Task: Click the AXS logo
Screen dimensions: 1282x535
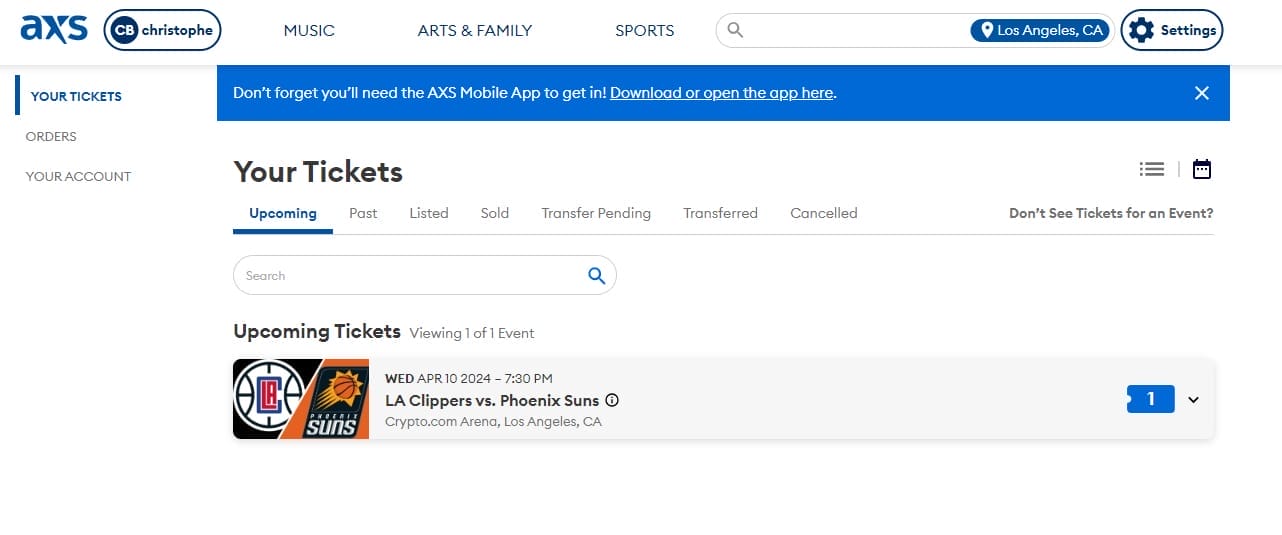Action: 54,30
